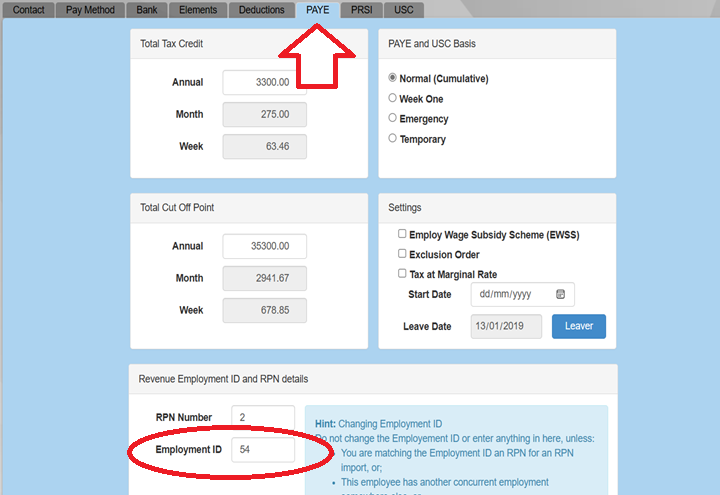Screen dimensions: 720x495
Task: Click the RPN Number input field
Action: click(x=263, y=418)
